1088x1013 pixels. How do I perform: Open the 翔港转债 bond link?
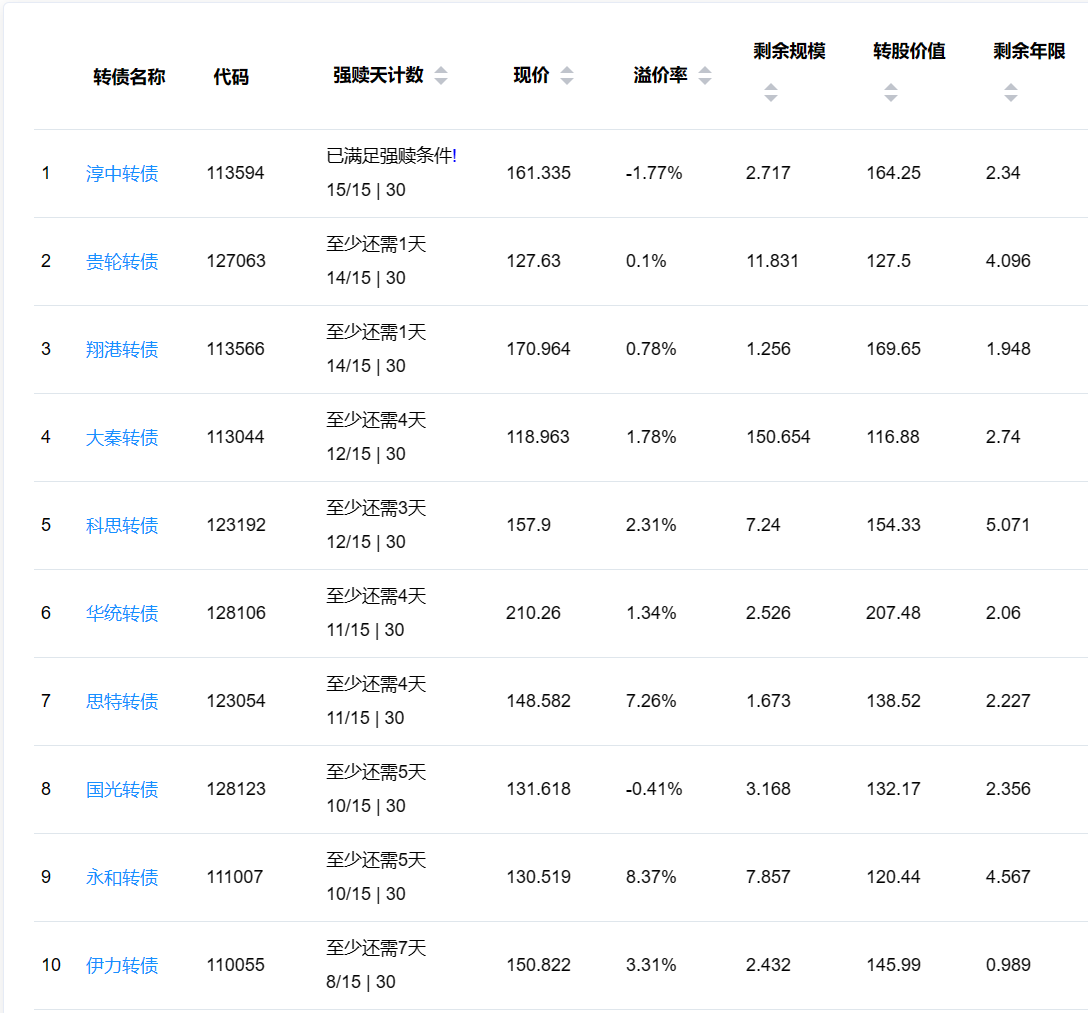point(122,350)
